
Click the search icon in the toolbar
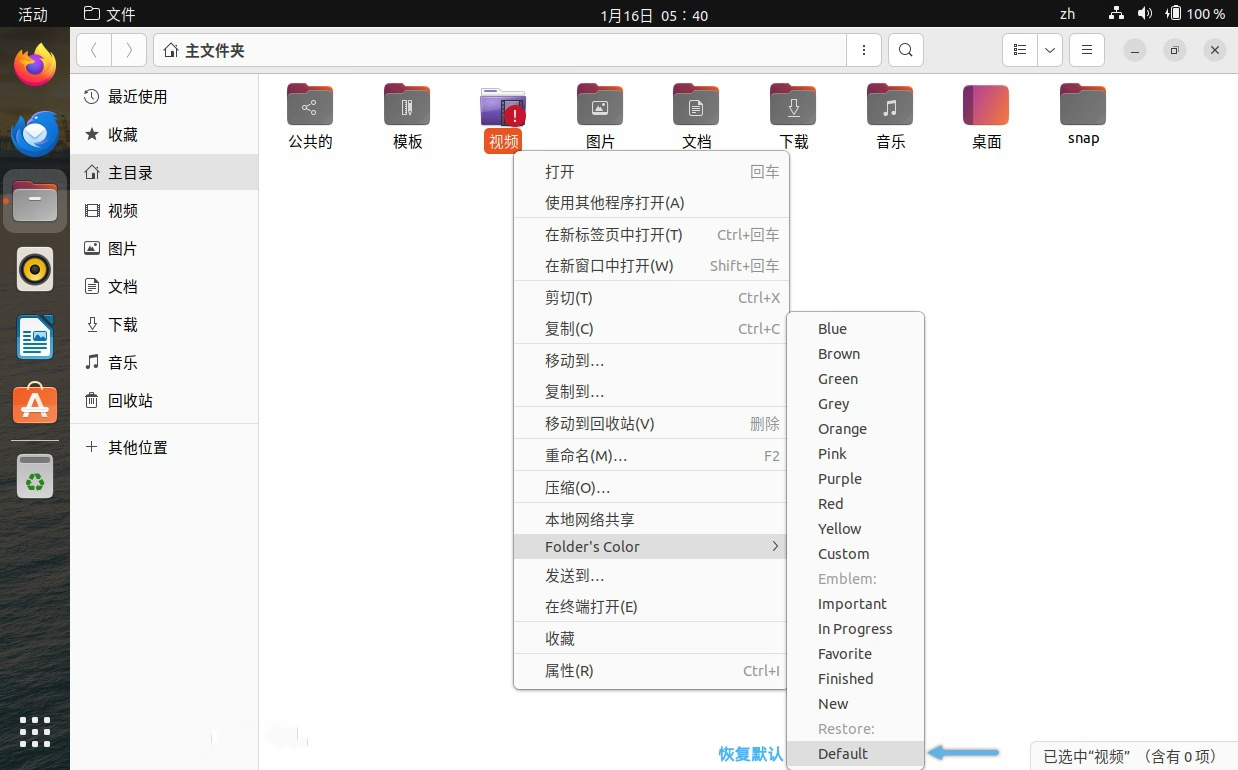(x=905, y=49)
